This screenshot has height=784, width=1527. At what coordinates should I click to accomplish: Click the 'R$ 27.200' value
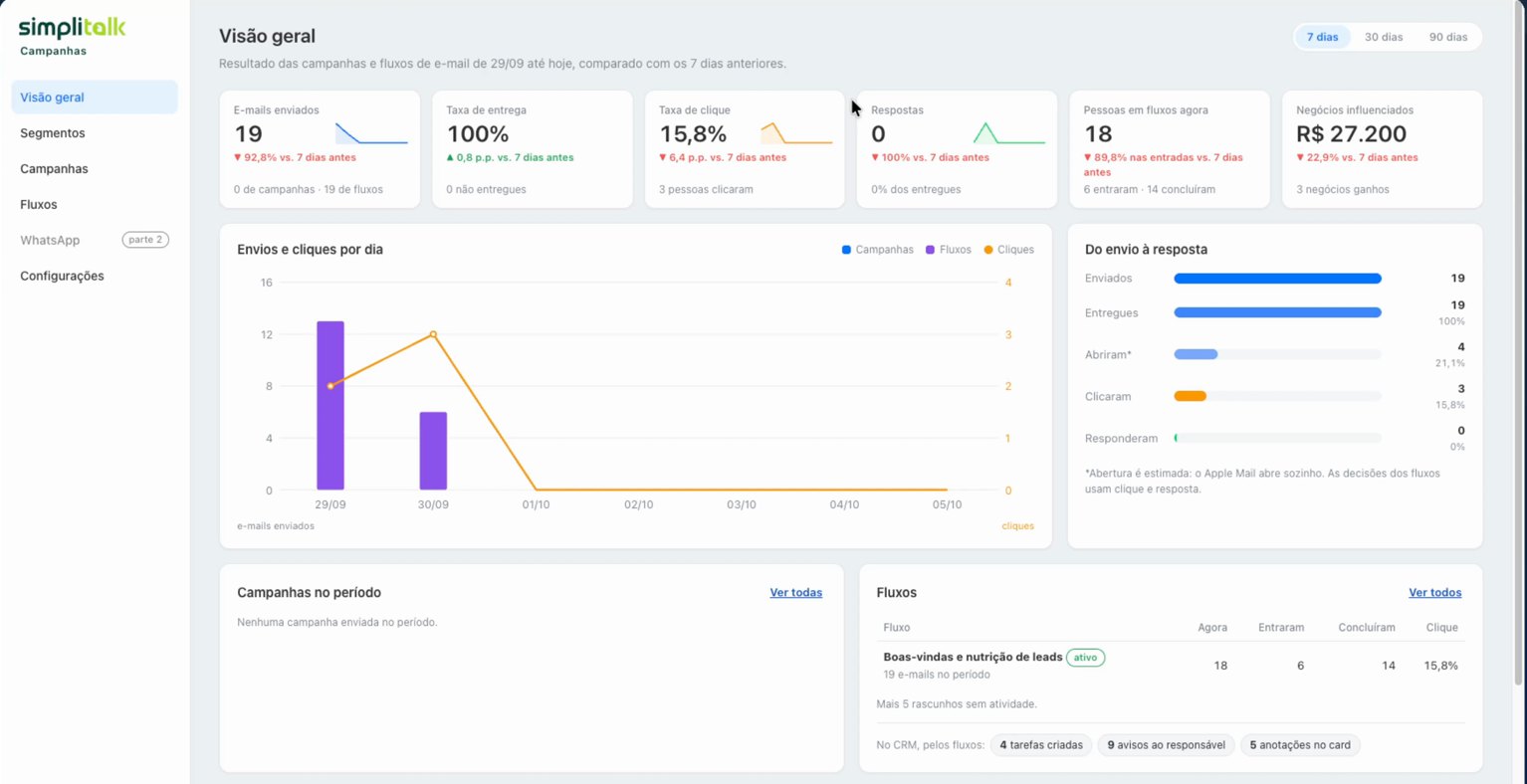point(1351,134)
